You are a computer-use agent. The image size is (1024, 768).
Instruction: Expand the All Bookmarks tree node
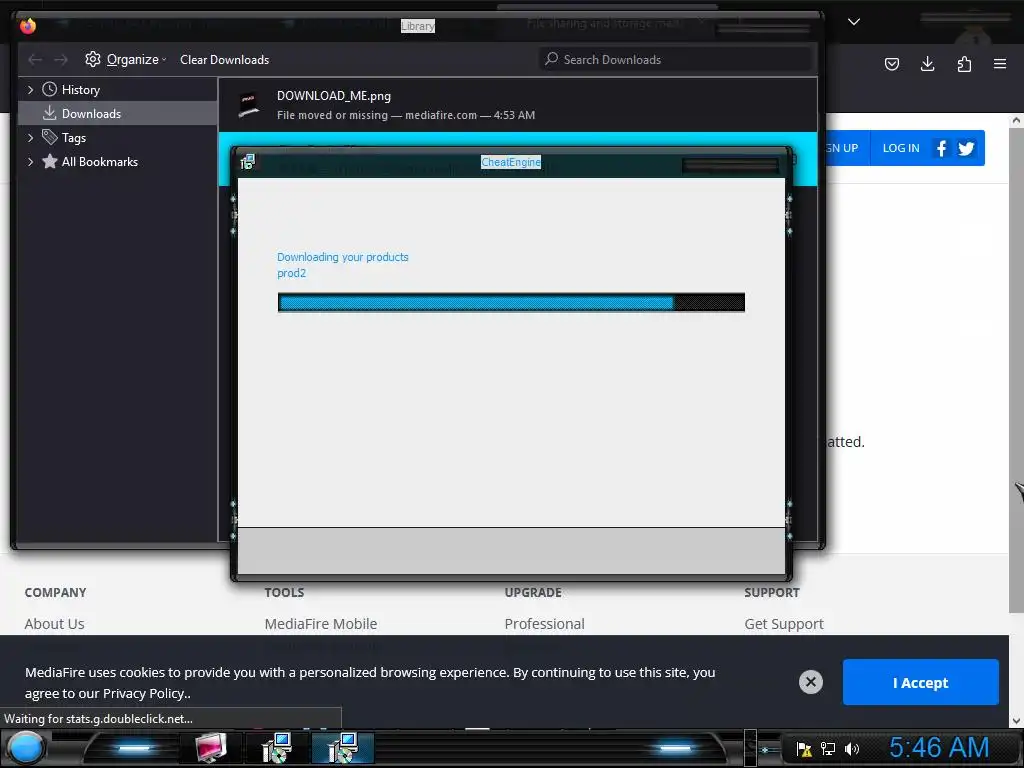[30, 162]
